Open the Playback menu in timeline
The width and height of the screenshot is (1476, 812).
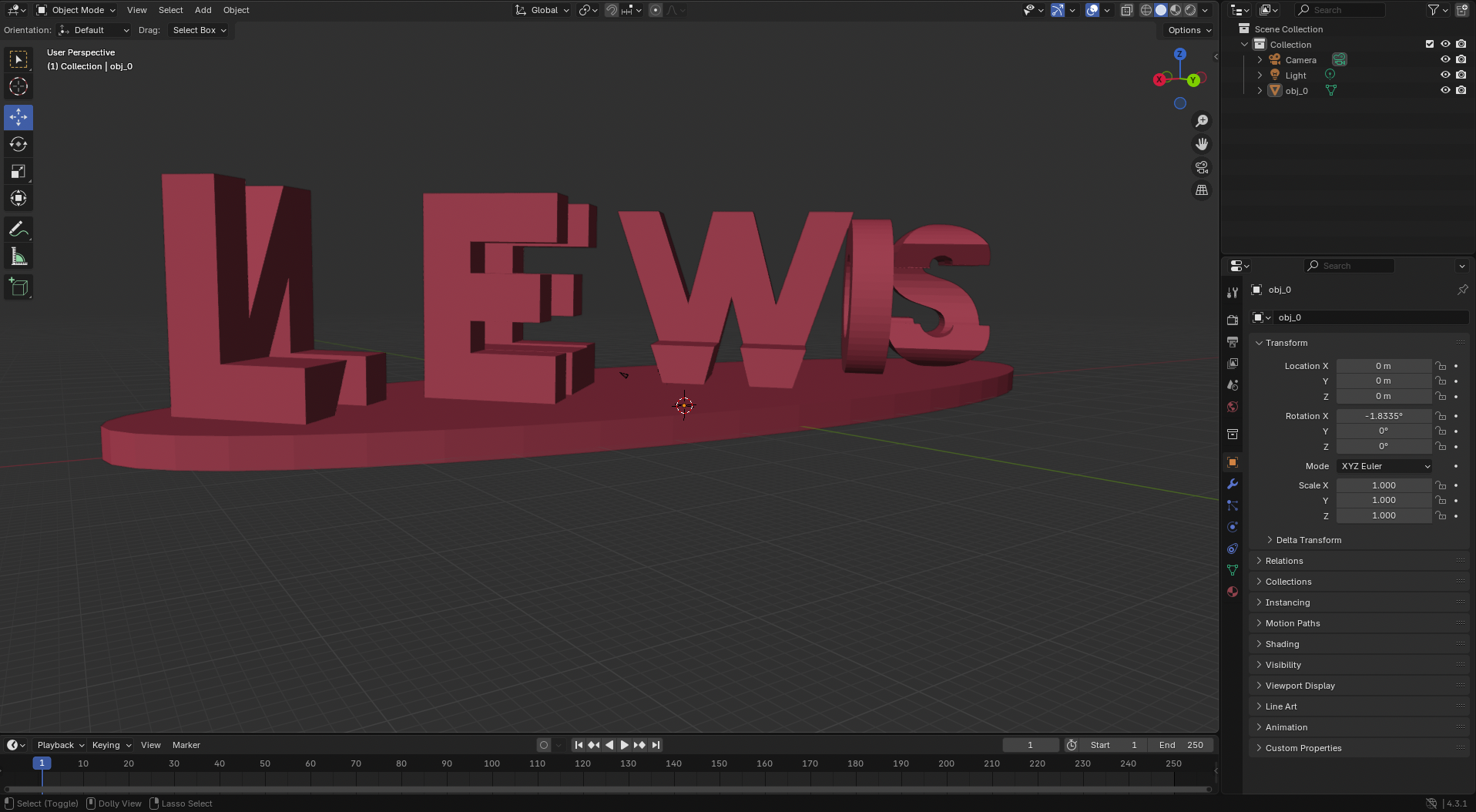[60, 745]
